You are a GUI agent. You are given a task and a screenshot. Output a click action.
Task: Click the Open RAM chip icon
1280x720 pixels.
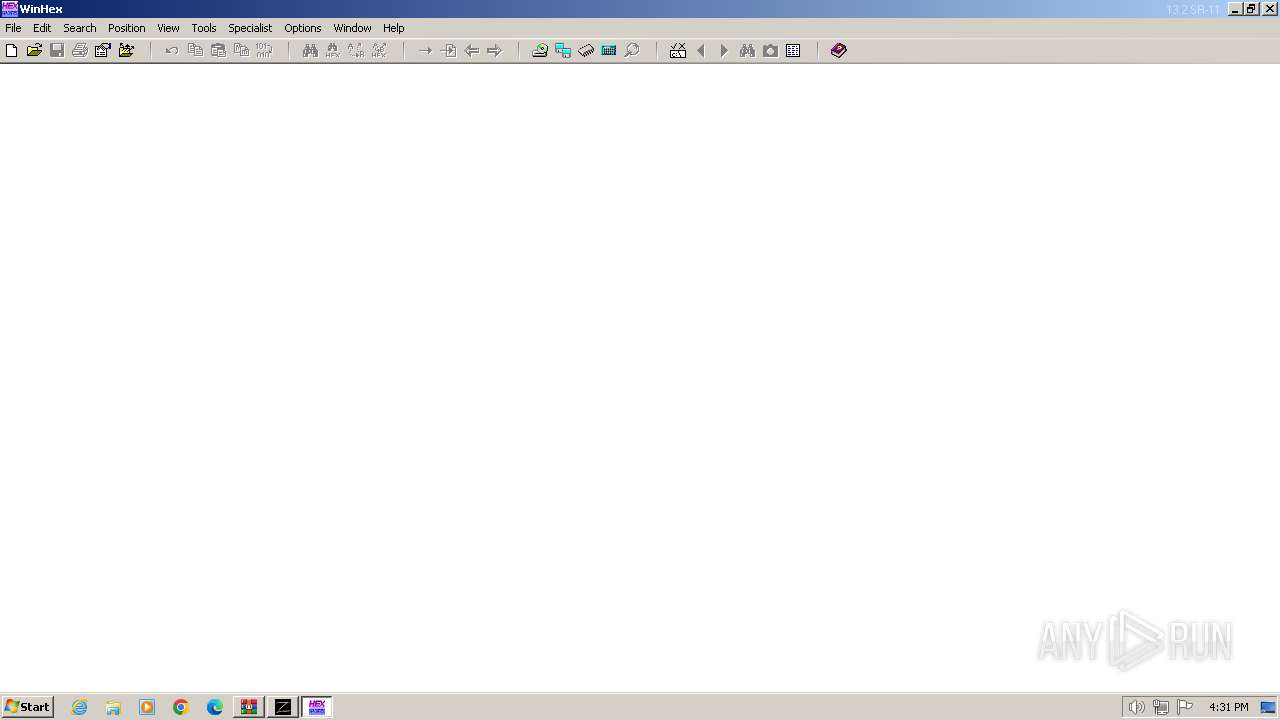tap(586, 50)
